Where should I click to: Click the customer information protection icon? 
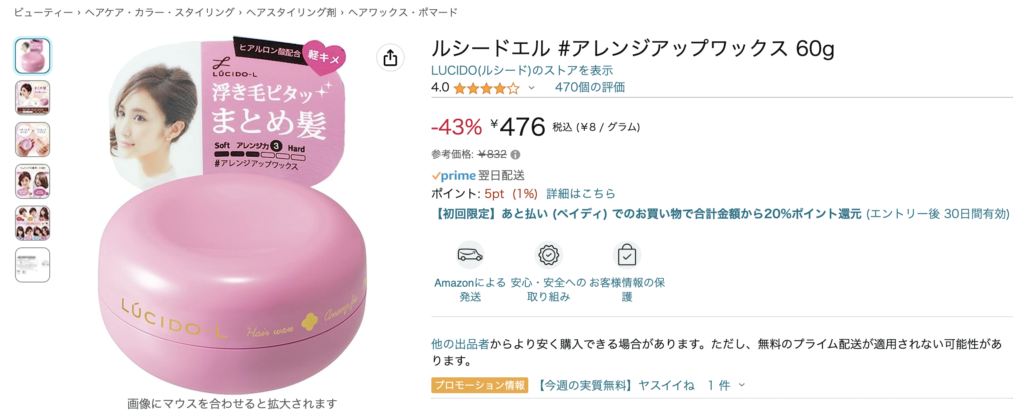tap(626, 254)
